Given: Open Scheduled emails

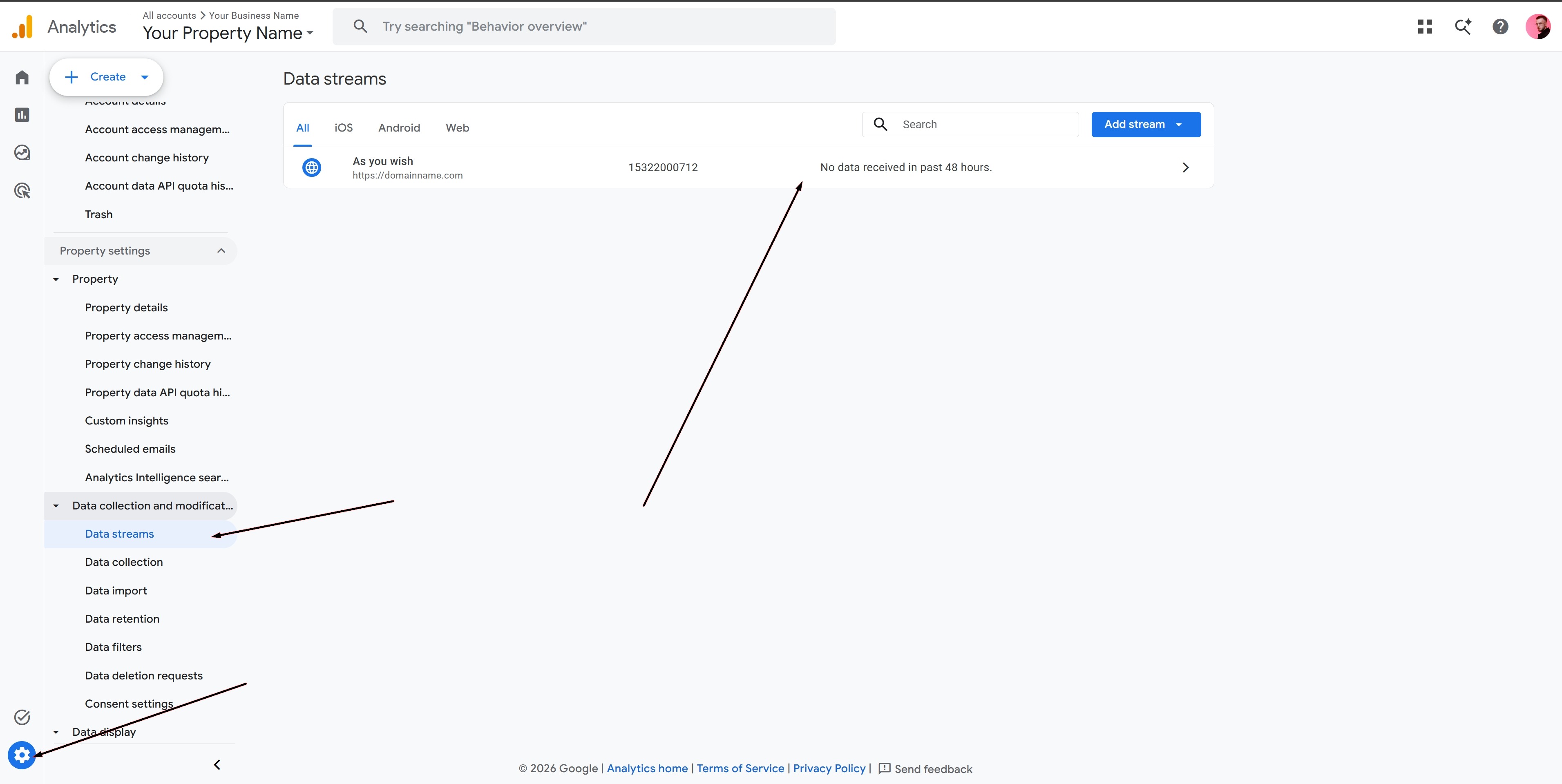Looking at the screenshot, I should pyautogui.click(x=130, y=449).
